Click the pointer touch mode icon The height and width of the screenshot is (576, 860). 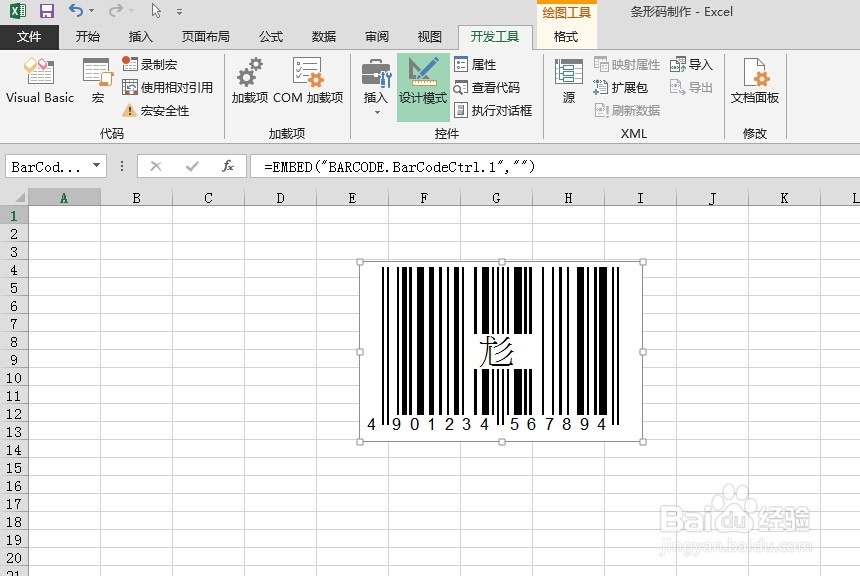[x=156, y=10]
